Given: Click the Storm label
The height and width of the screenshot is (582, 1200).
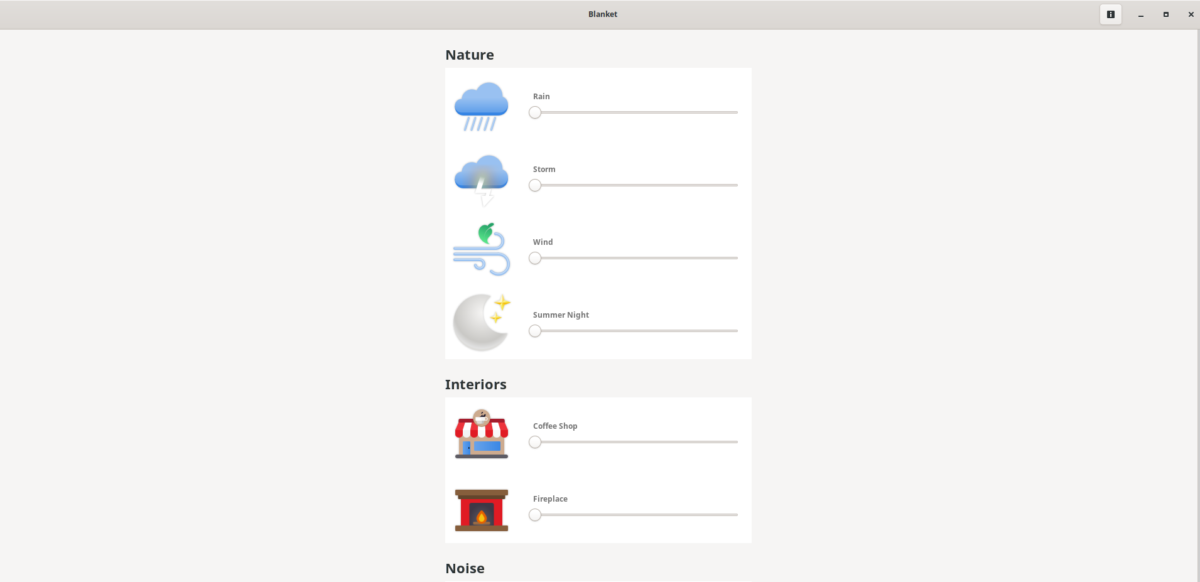Looking at the screenshot, I should click(544, 169).
